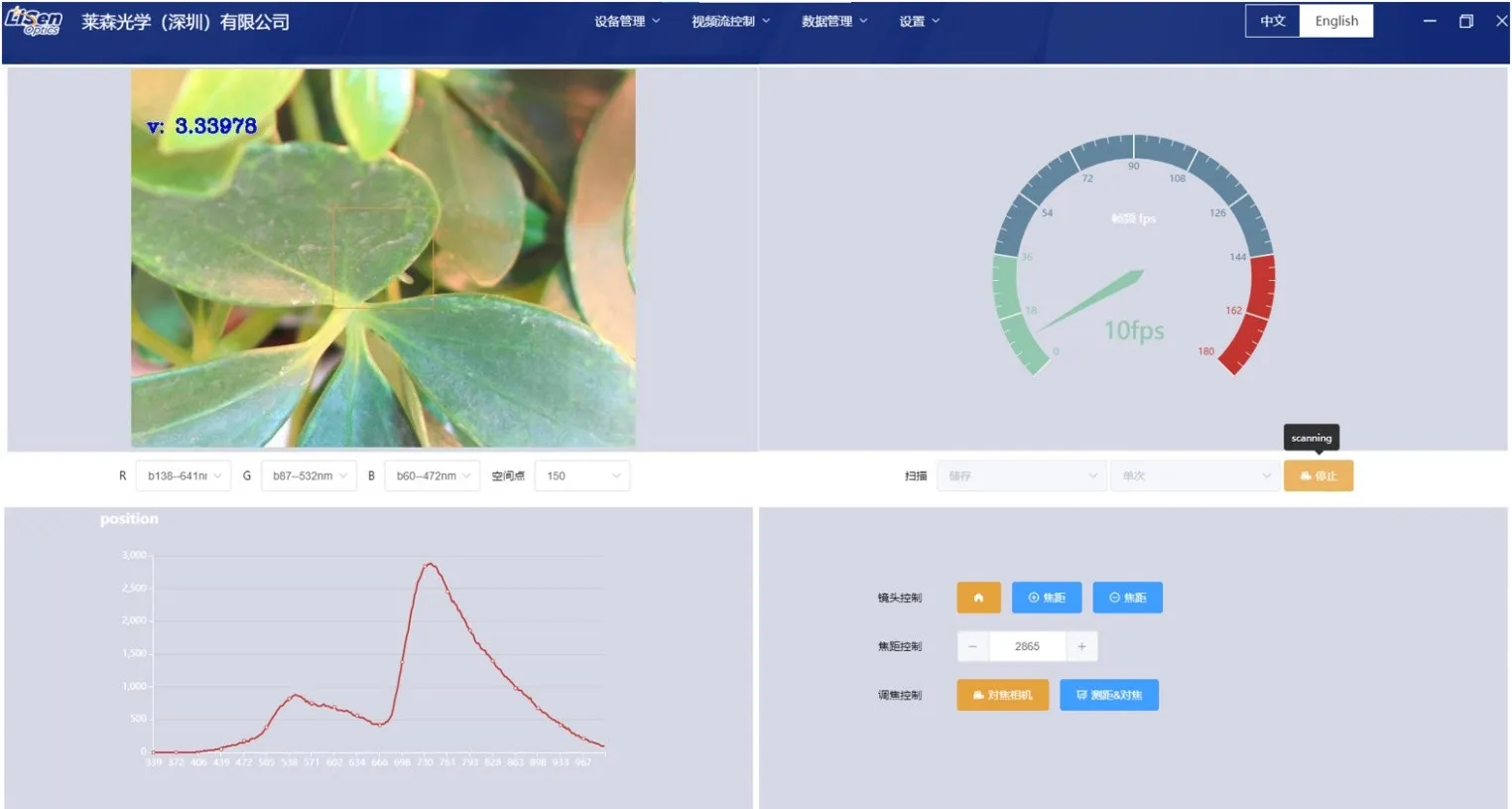The height and width of the screenshot is (809, 1512).
Task: Open the R channel b138--641nm dropdown
Action: pos(183,476)
